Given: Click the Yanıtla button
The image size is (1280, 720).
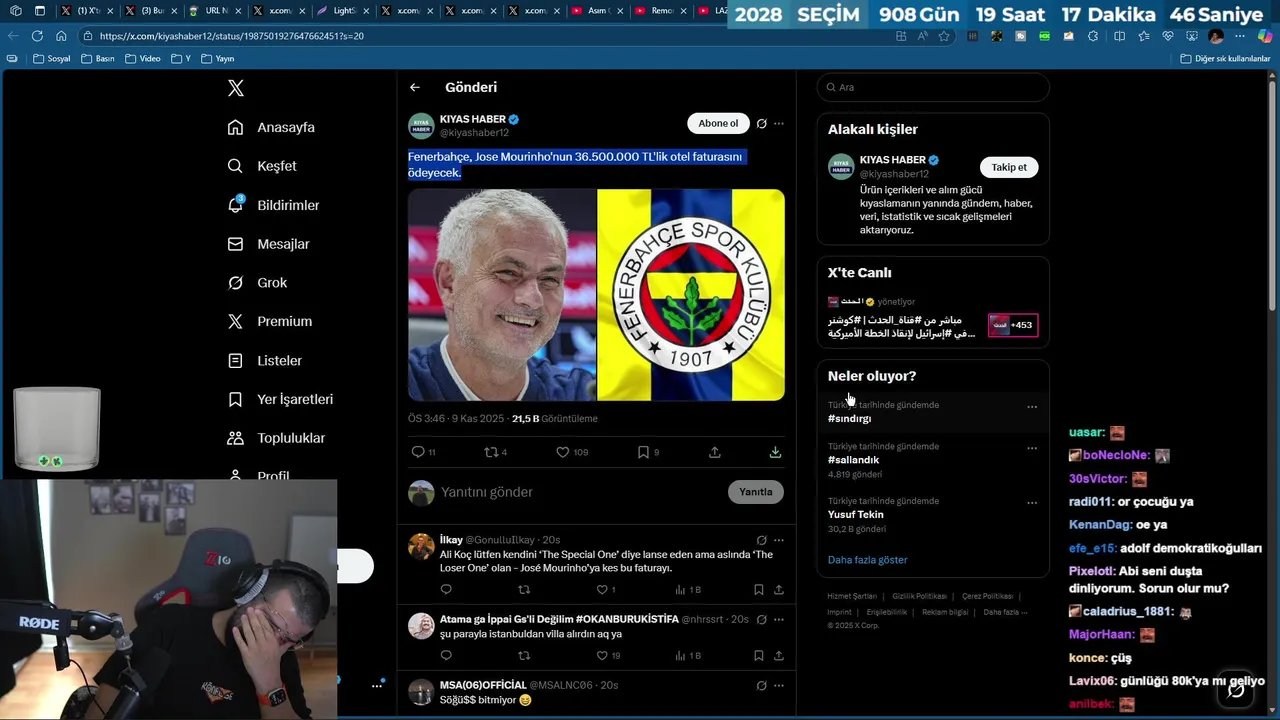Looking at the screenshot, I should (x=756, y=492).
